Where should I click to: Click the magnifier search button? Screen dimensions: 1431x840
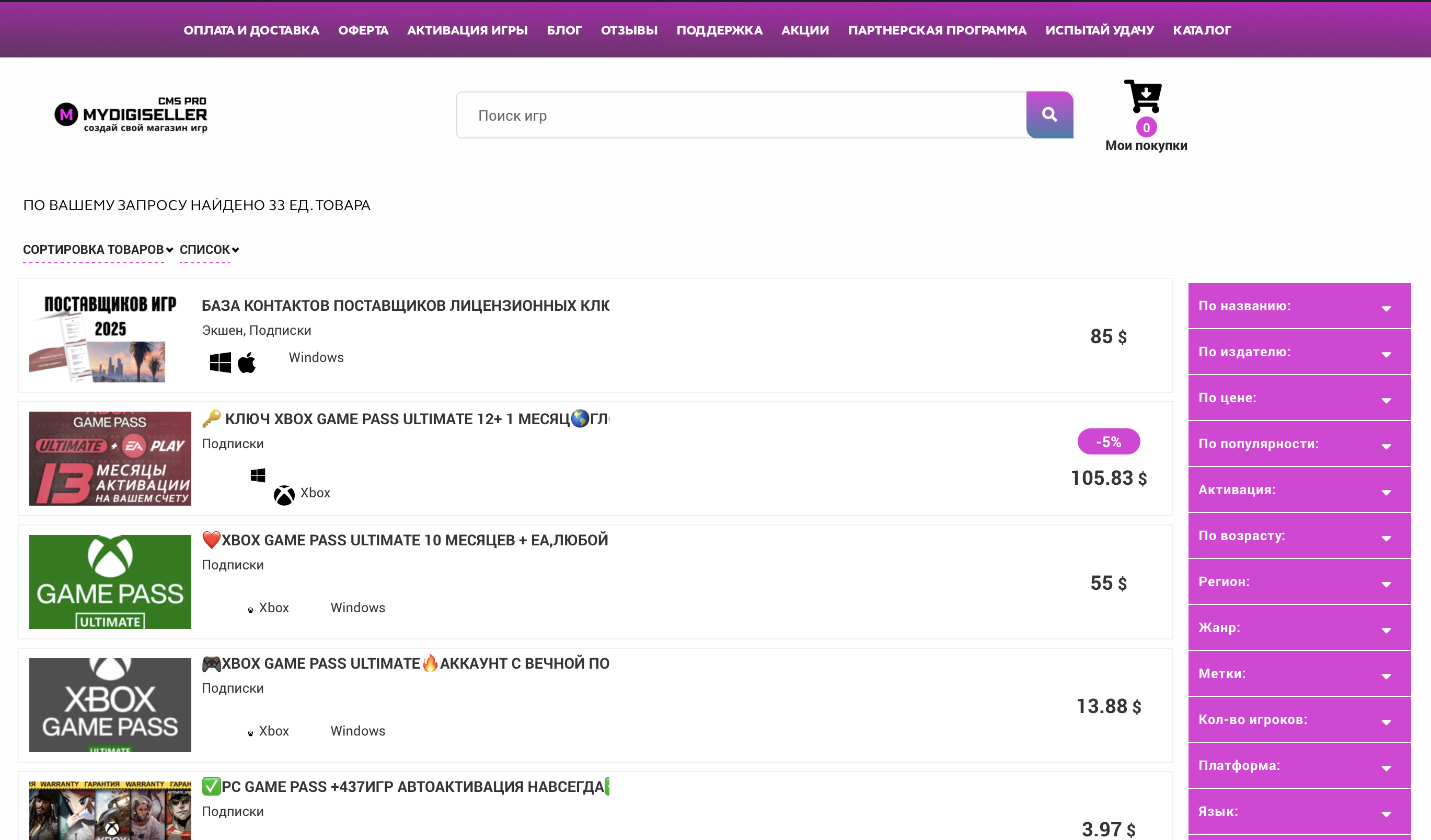pos(1049,114)
